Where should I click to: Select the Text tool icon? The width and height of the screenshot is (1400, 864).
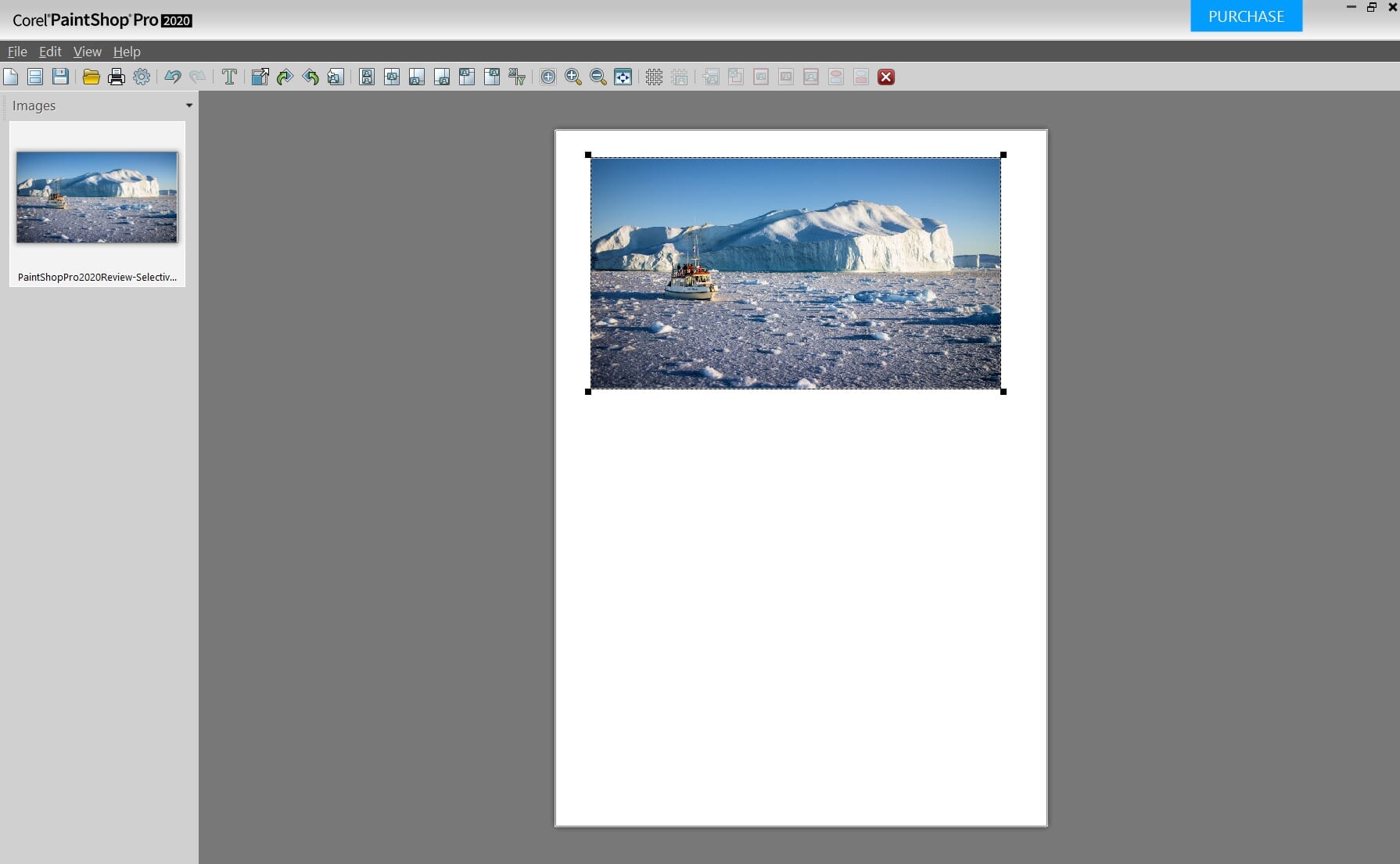click(x=229, y=77)
